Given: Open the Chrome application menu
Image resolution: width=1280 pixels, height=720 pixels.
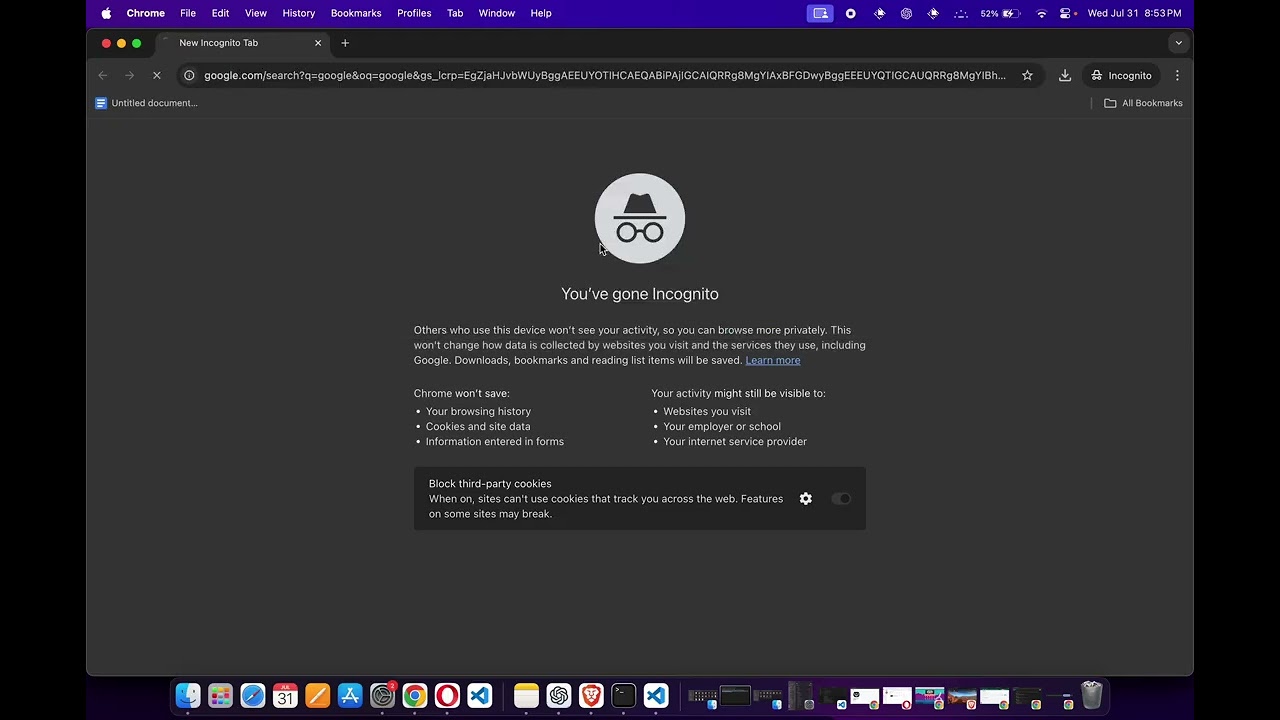Looking at the screenshot, I should pyautogui.click(x=145, y=13).
